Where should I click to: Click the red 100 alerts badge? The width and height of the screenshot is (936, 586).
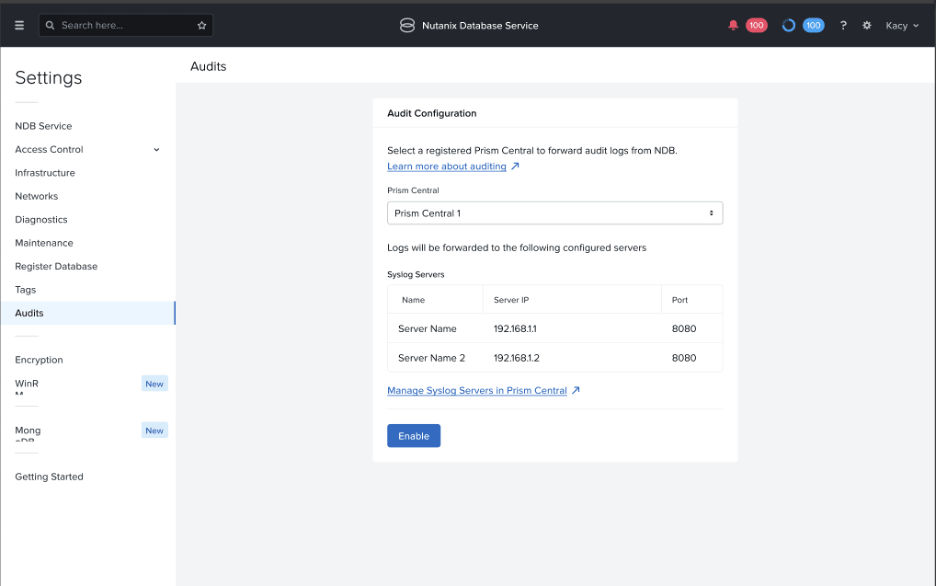[756, 25]
